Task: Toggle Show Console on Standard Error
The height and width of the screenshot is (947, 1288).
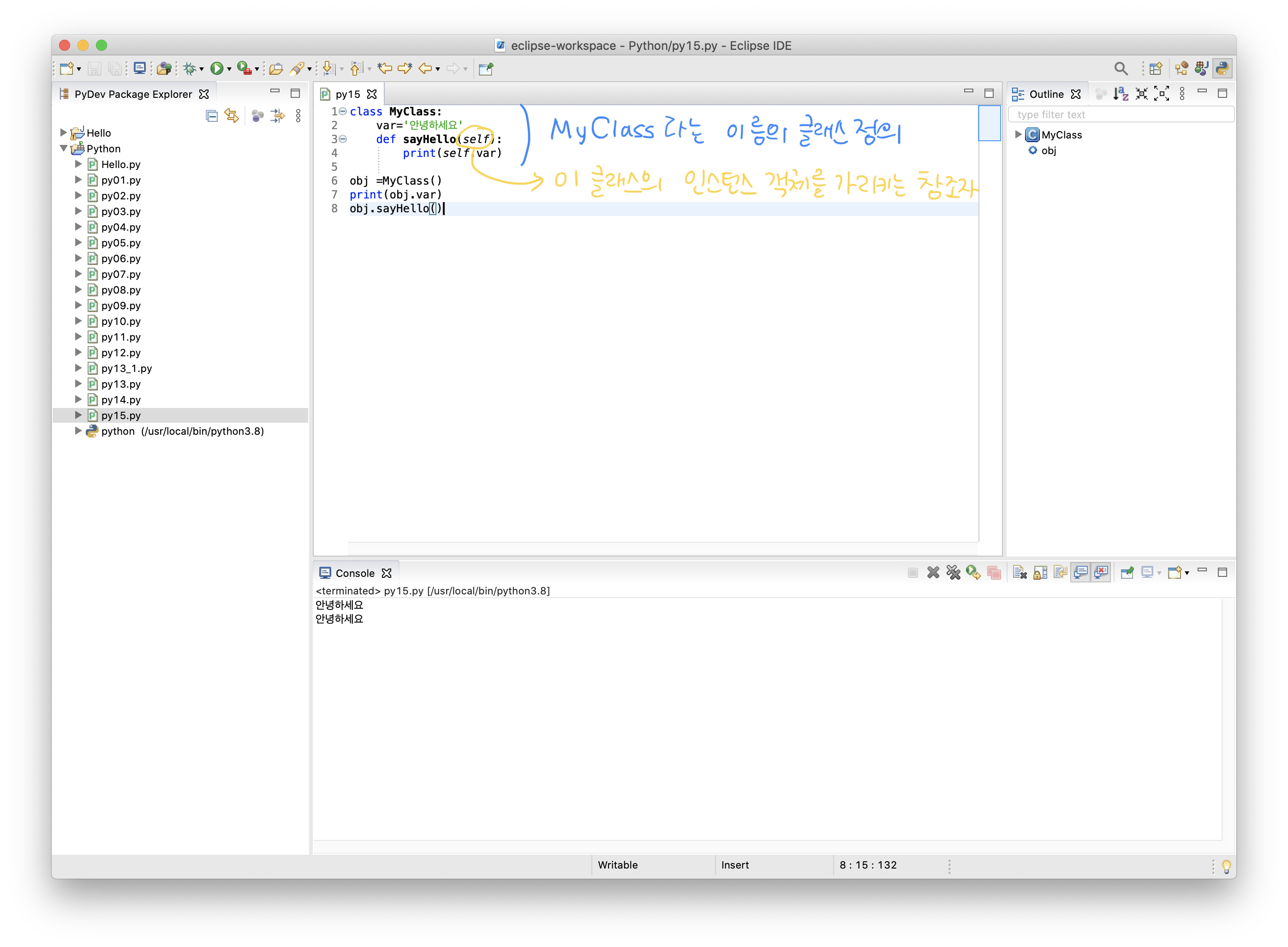Action: tap(1101, 573)
